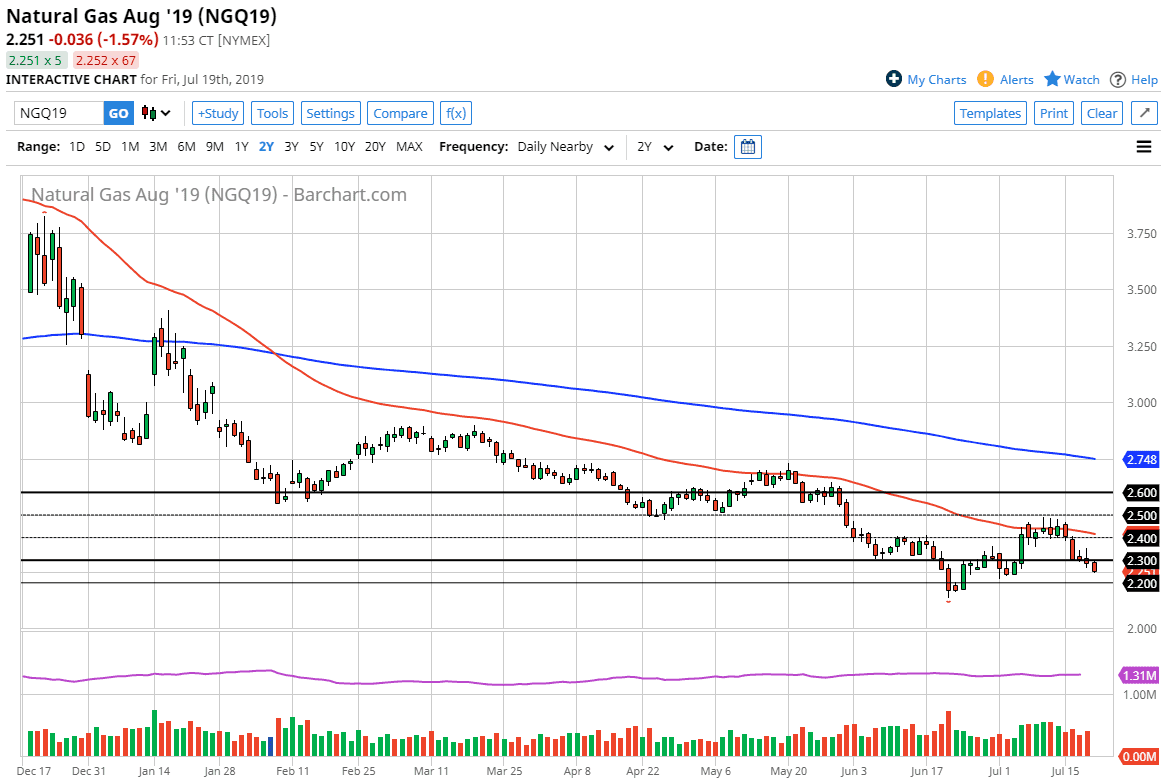The width and height of the screenshot is (1161, 778).
Task: Click the My Charts plus icon
Action: pos(894,79)
